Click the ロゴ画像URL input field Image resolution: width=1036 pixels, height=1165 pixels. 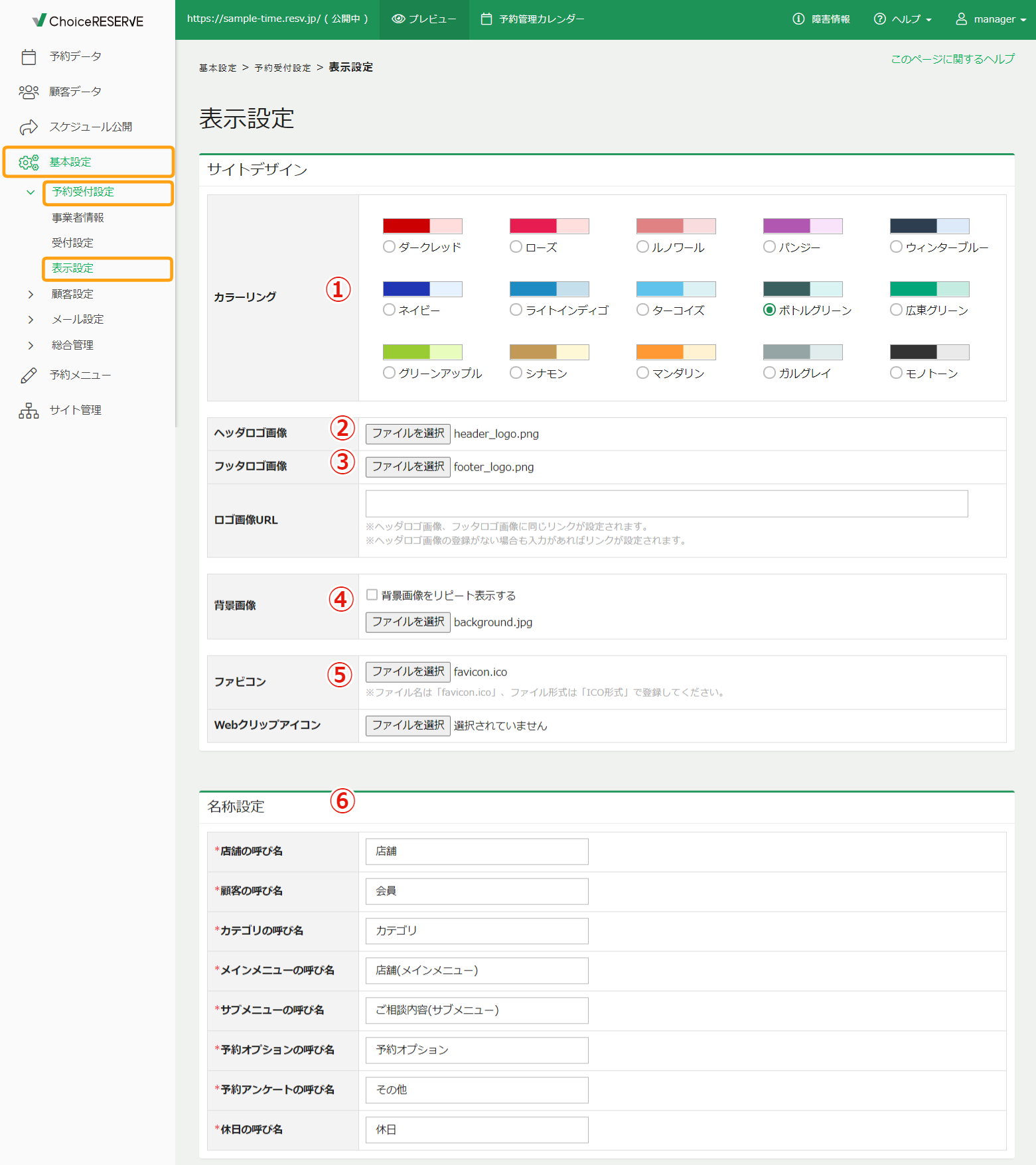coord(667,504)
